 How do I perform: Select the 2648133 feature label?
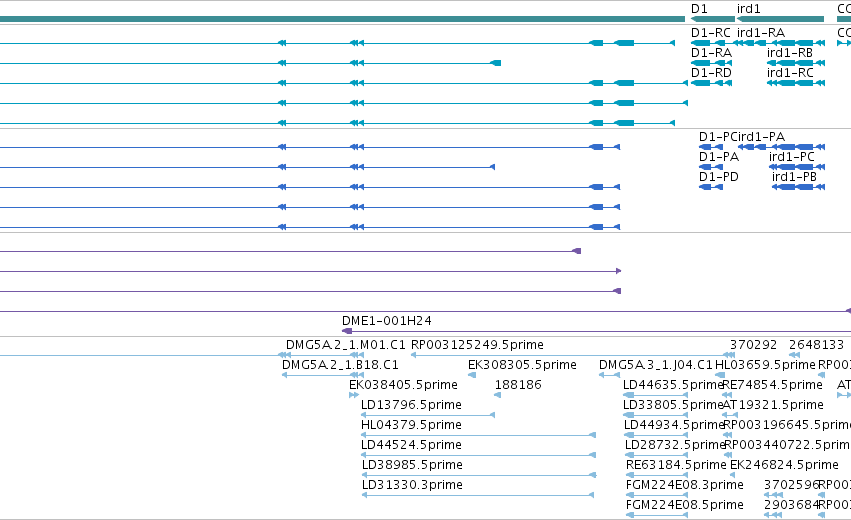816,345
